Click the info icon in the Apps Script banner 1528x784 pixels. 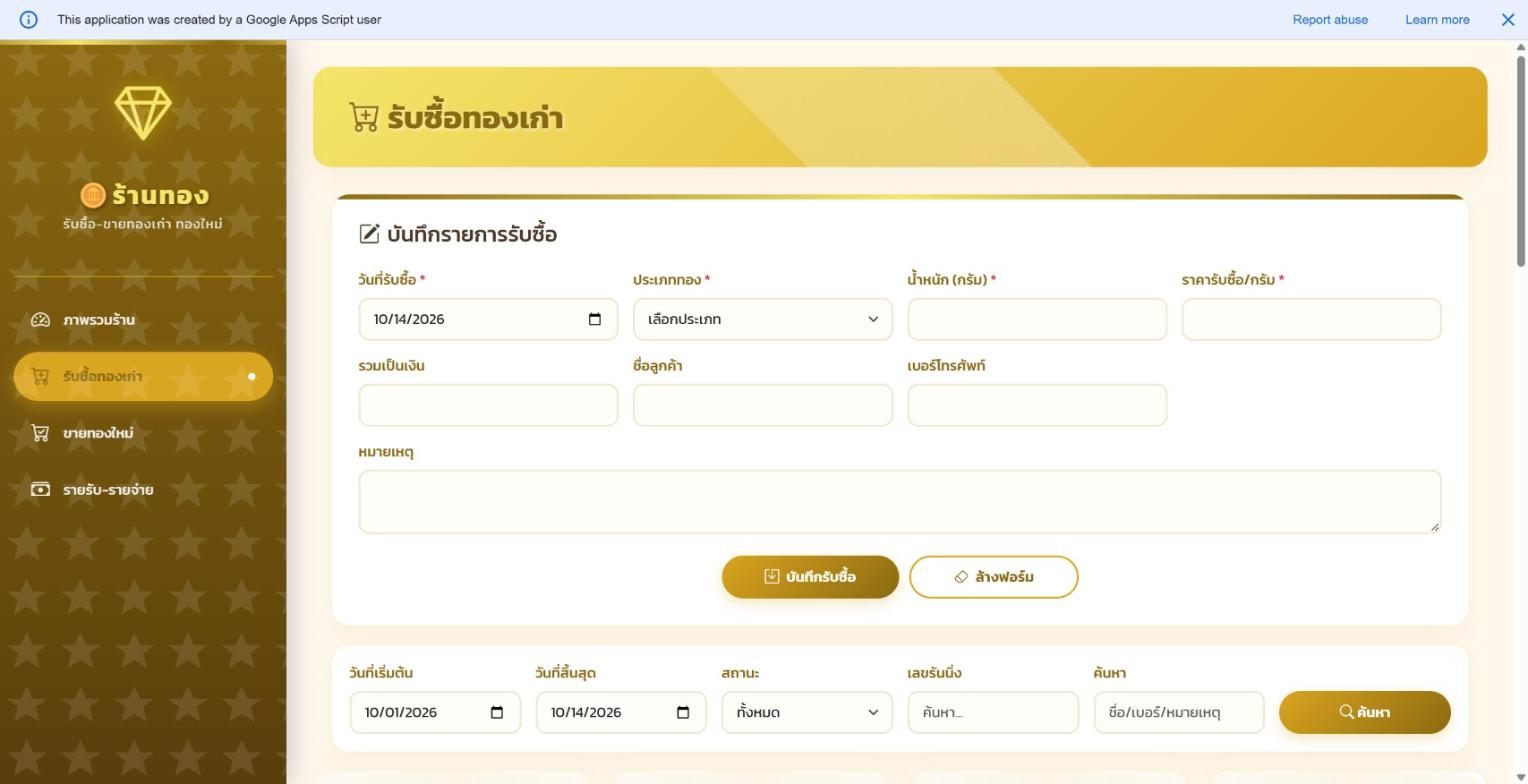[x=28, y=19]
